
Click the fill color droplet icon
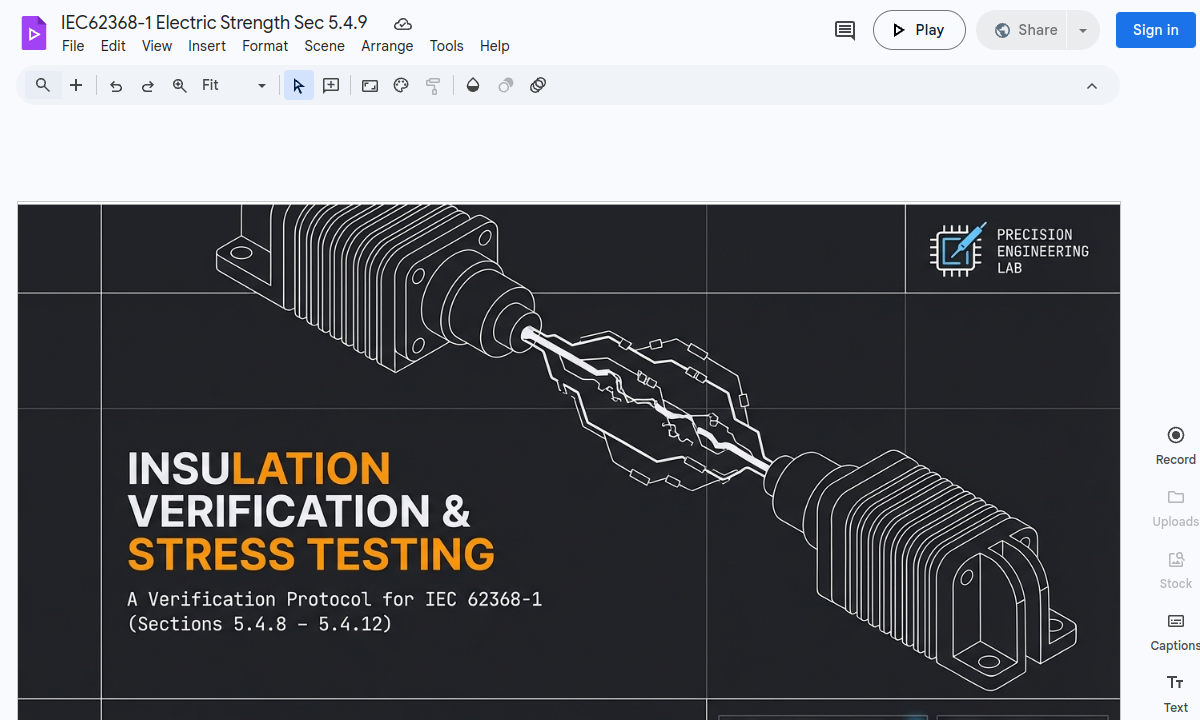473,86
